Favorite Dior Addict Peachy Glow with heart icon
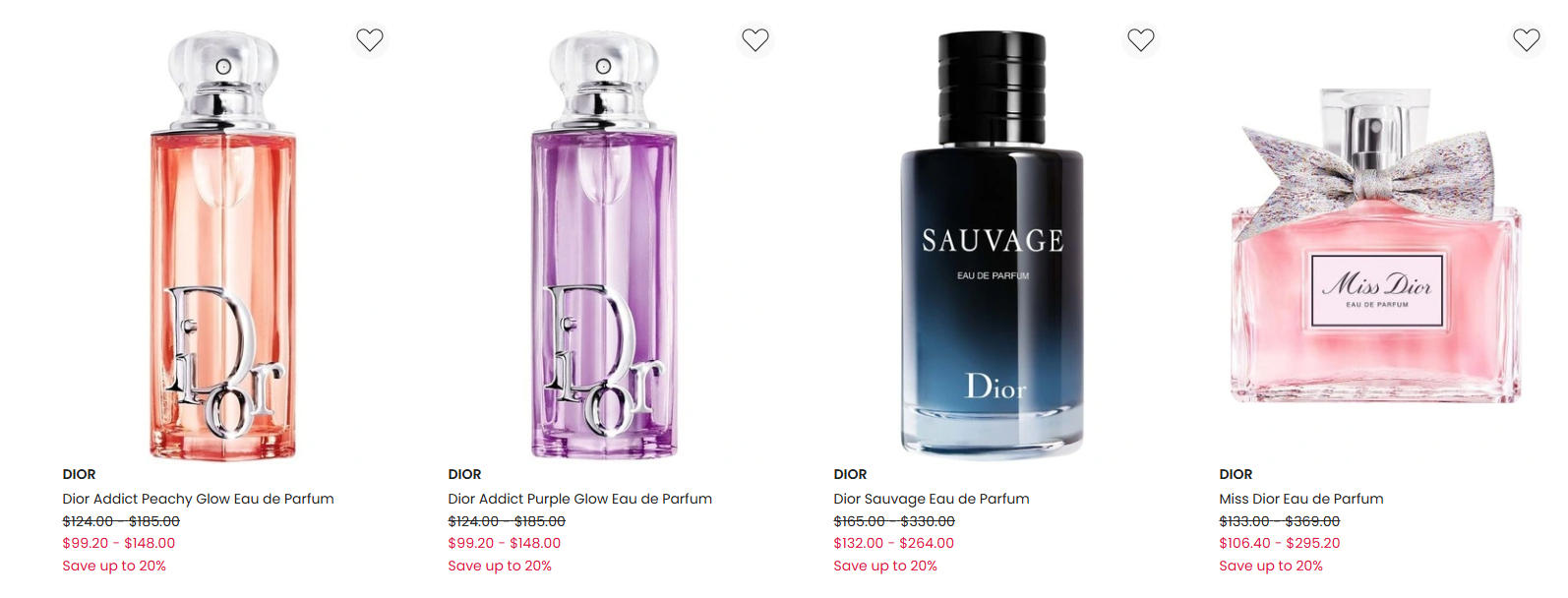The image size is (1568, 598). point(370,39)
